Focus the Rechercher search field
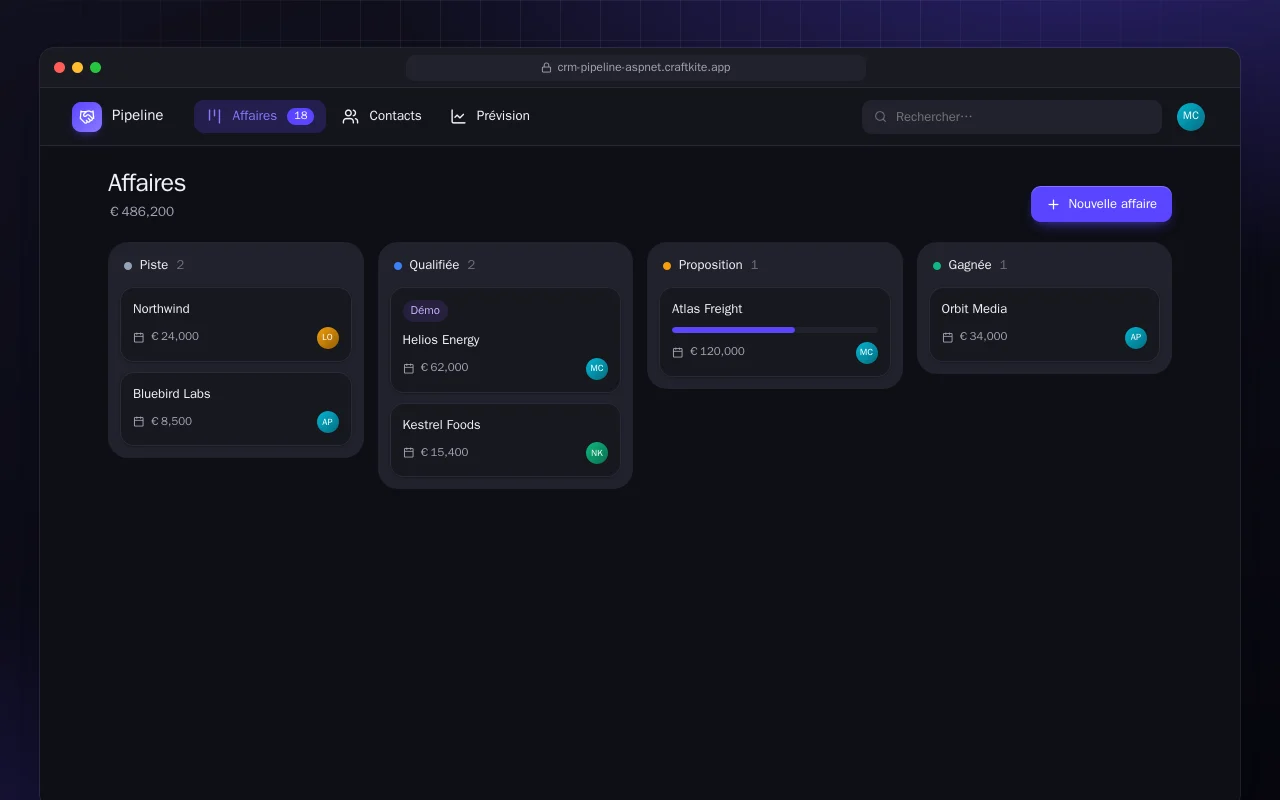The width and height of the screenshot is (1280, 800). 1012,117
